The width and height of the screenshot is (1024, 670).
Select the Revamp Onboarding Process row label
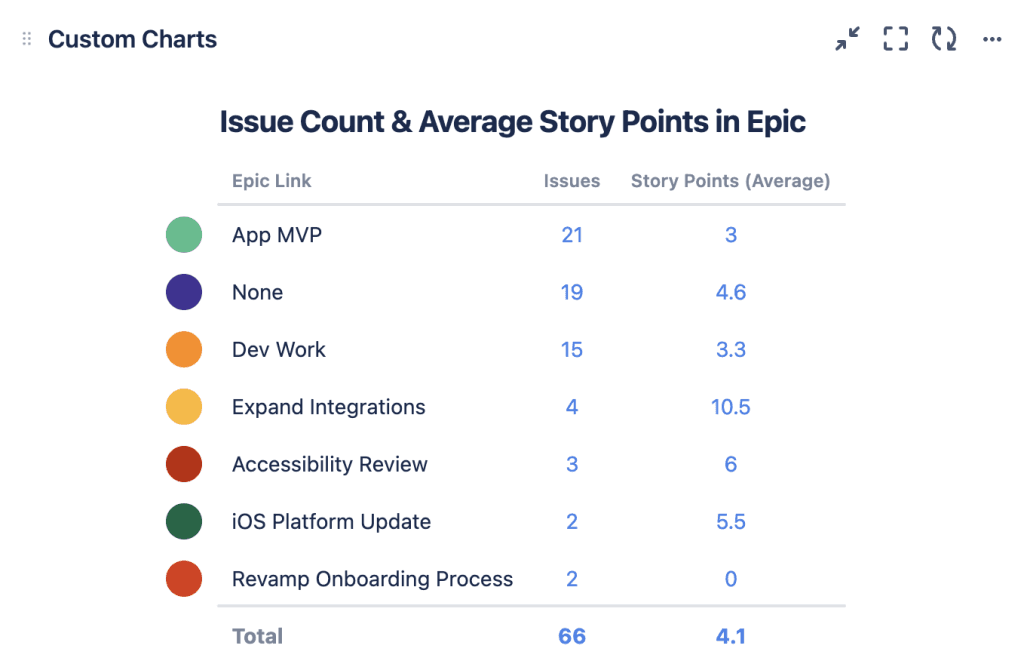tap(372, 579)
